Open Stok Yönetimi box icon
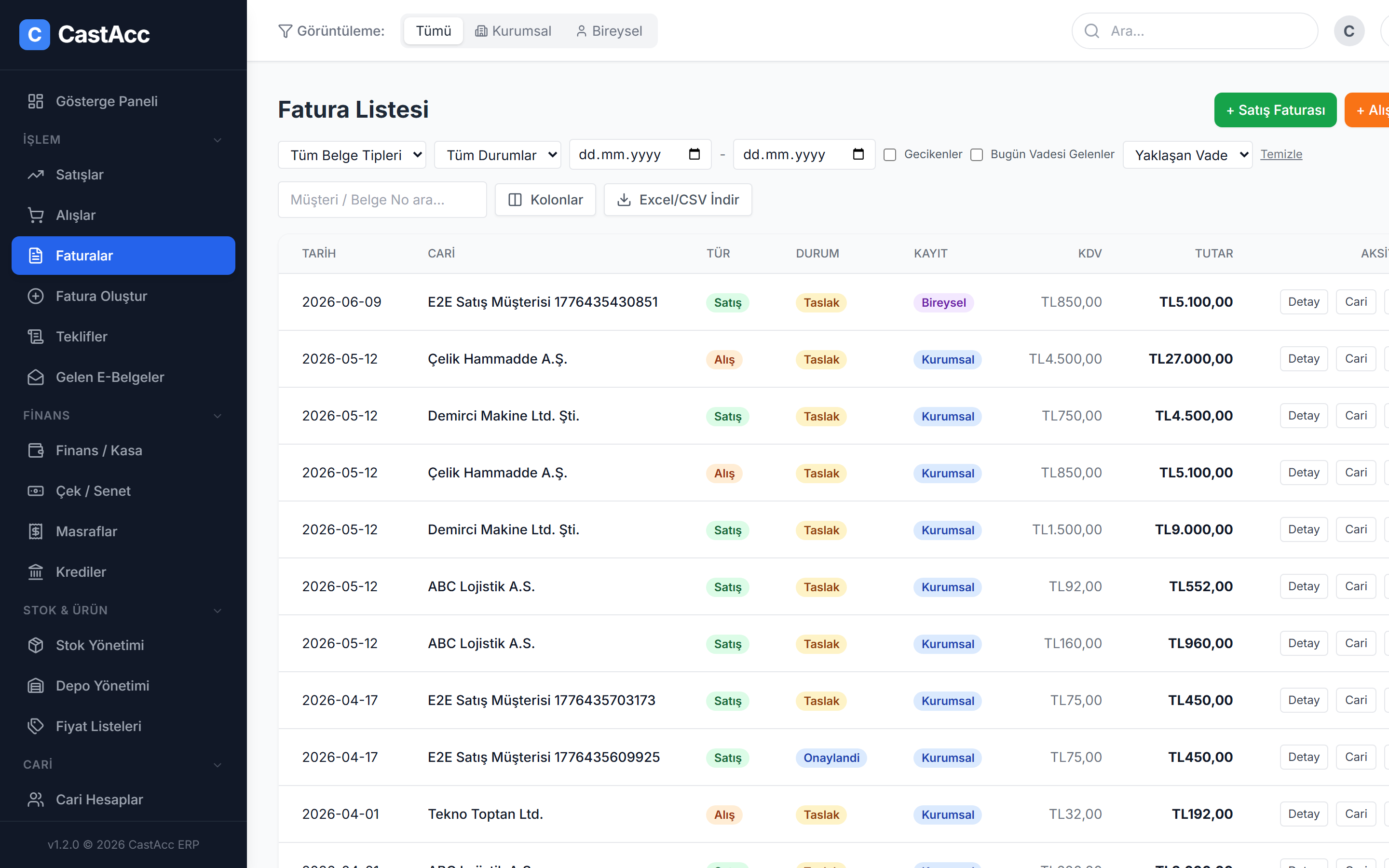This screenshot has width=1389, height=868. 36,645
